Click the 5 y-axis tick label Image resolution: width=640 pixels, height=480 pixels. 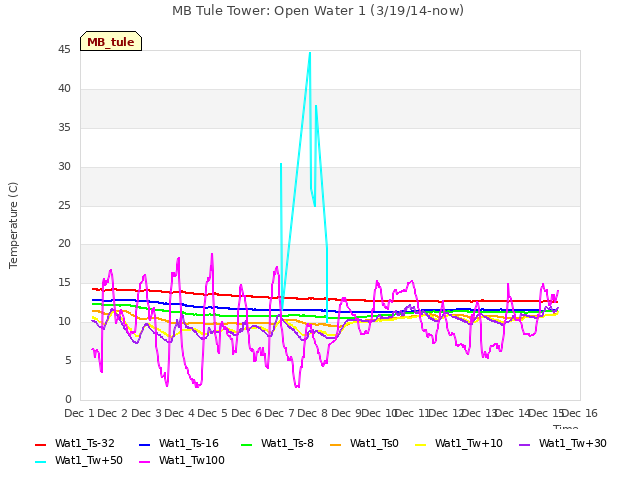(x=68, y=360)
